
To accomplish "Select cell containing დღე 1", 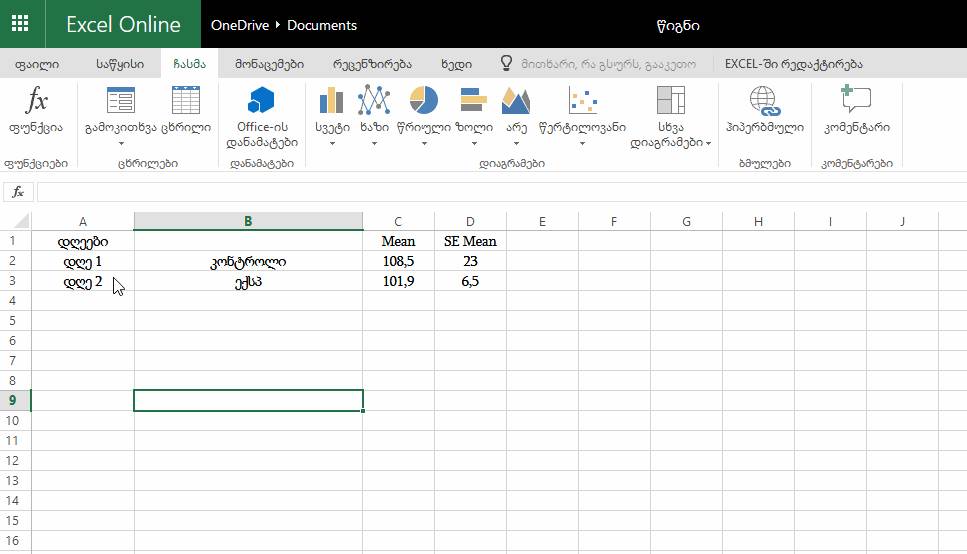I will pyautogui.click(x=83, y=261).
